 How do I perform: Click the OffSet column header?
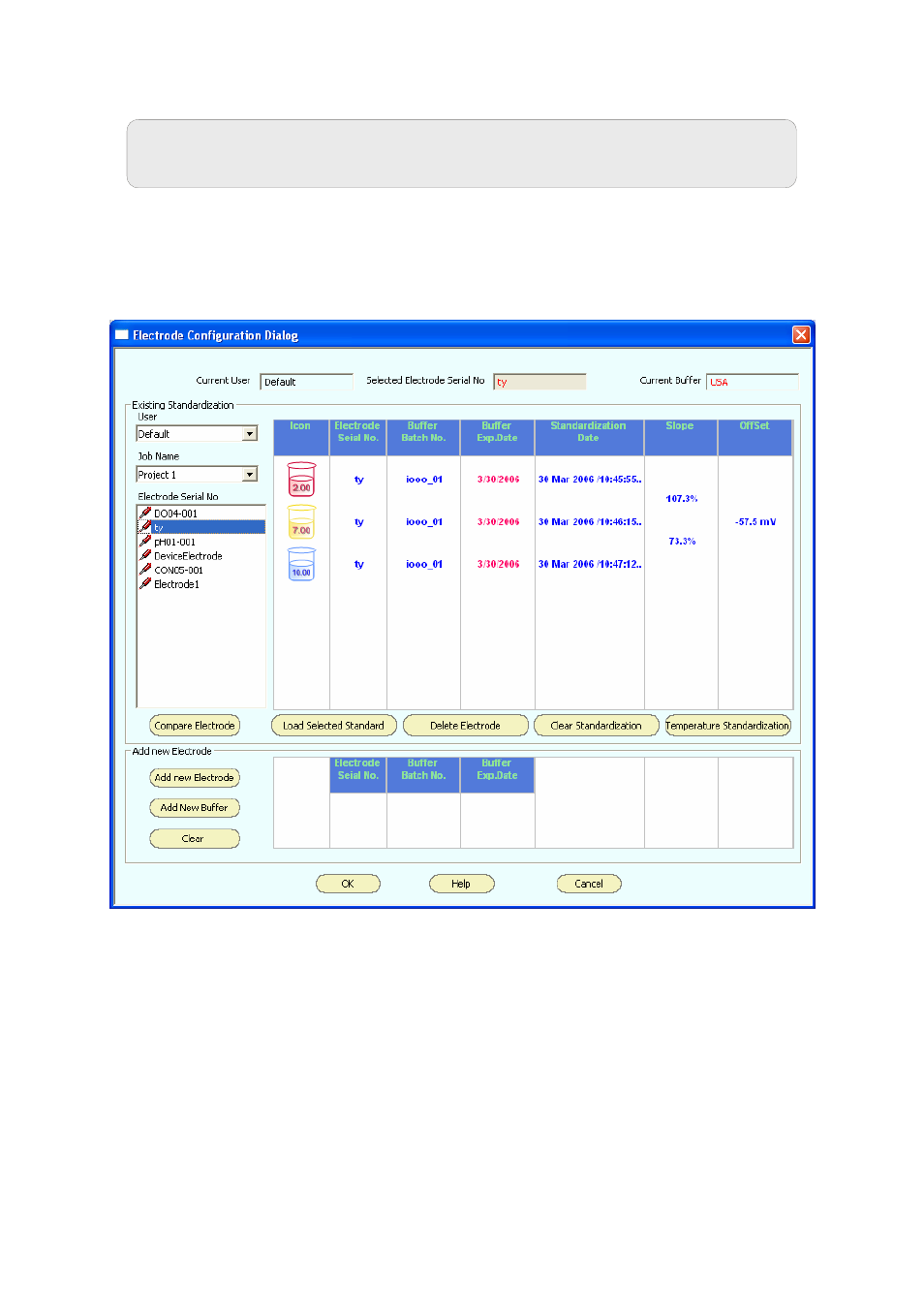click(755, 437)
